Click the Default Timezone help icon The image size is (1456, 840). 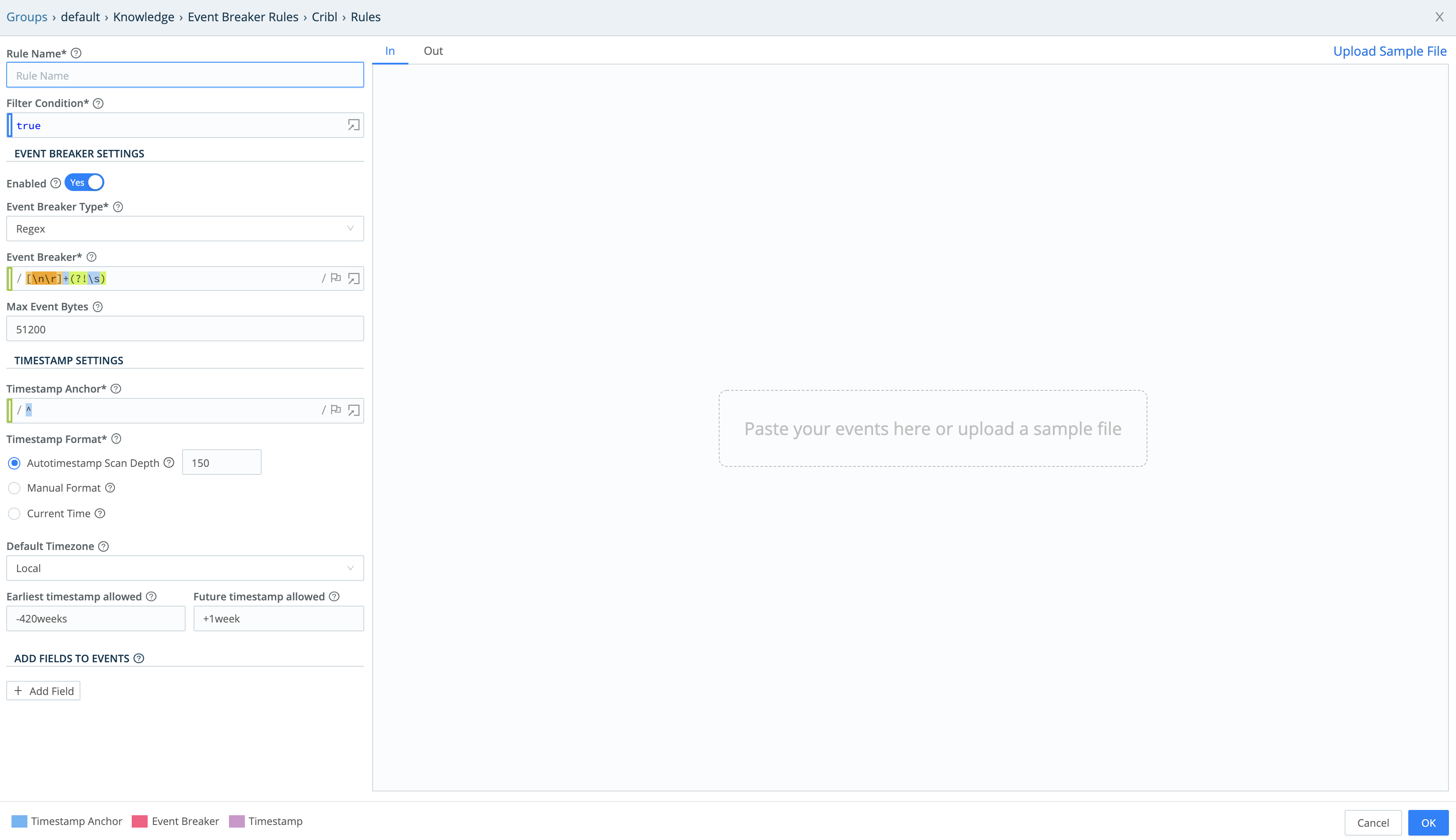coord(104,546)
